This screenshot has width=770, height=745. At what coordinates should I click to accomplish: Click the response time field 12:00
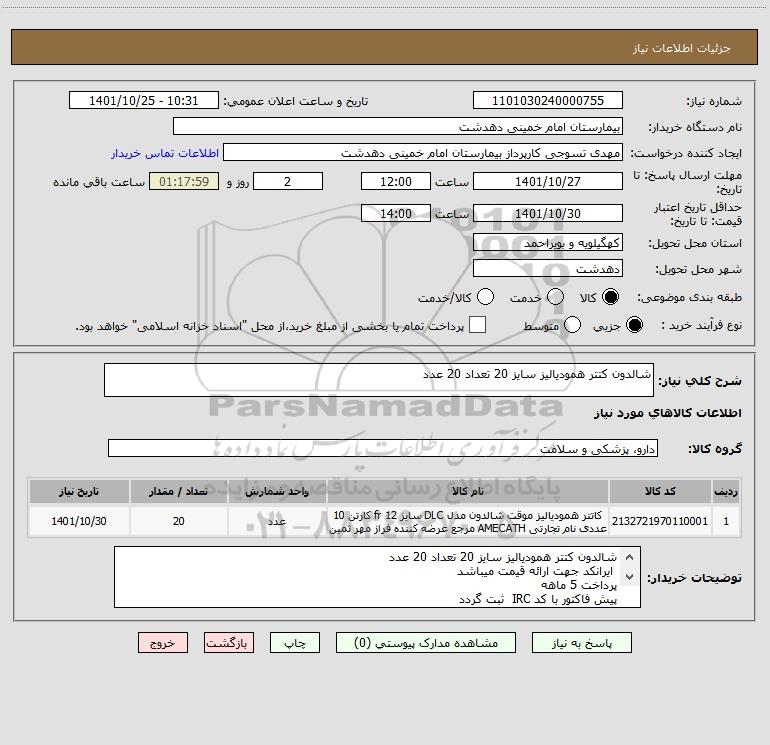click(396, 181)
